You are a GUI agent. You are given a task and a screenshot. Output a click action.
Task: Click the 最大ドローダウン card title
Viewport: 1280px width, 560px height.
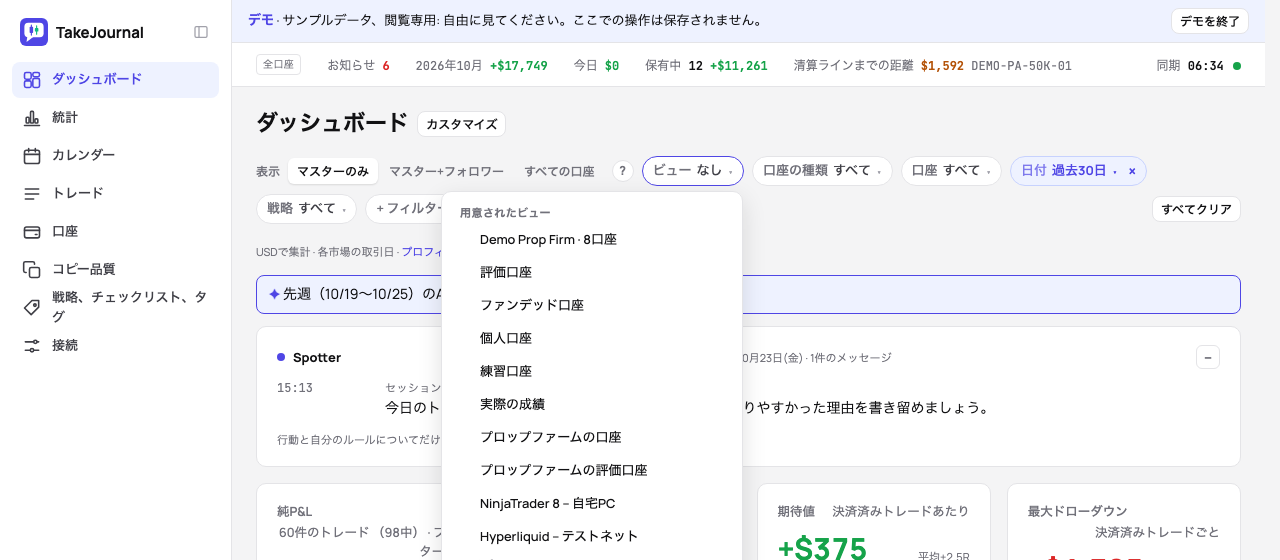1077,511
